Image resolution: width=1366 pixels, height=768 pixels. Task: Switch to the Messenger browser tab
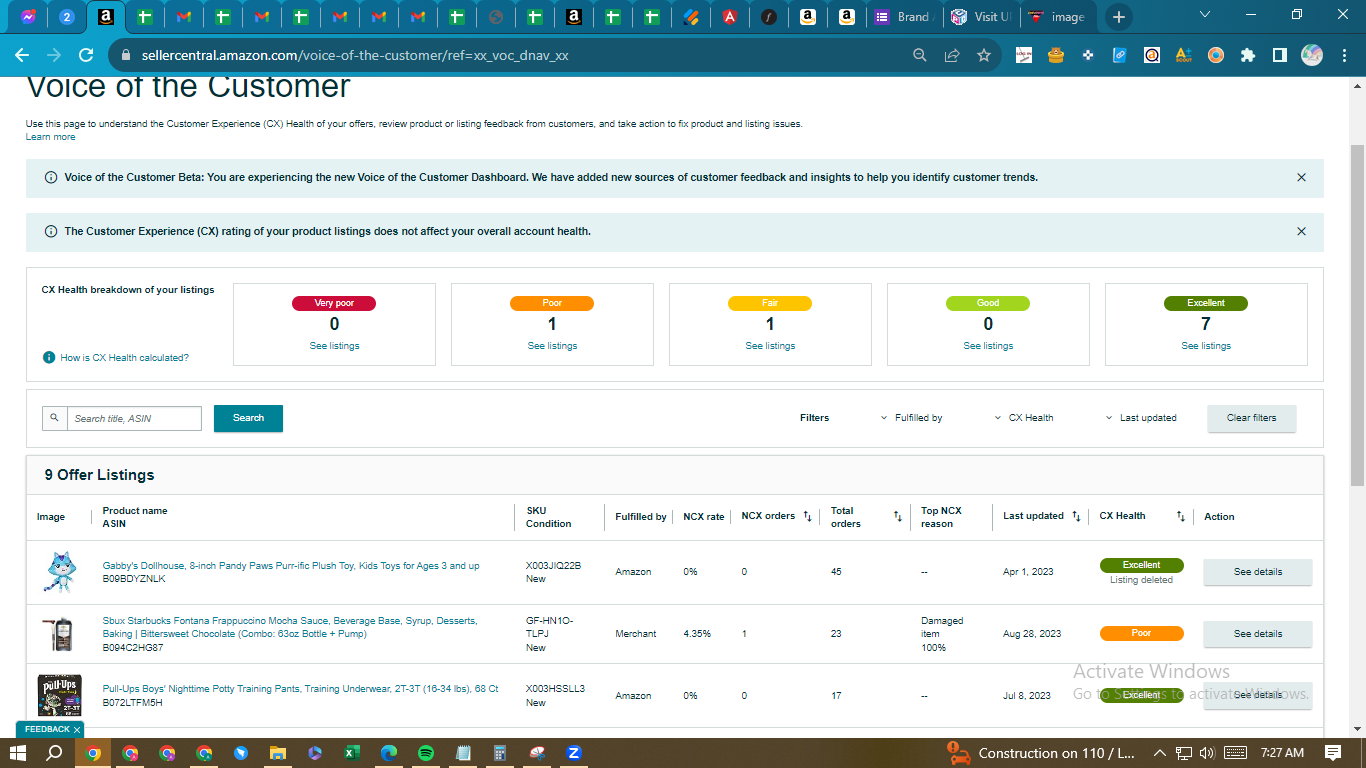(28, 17)
